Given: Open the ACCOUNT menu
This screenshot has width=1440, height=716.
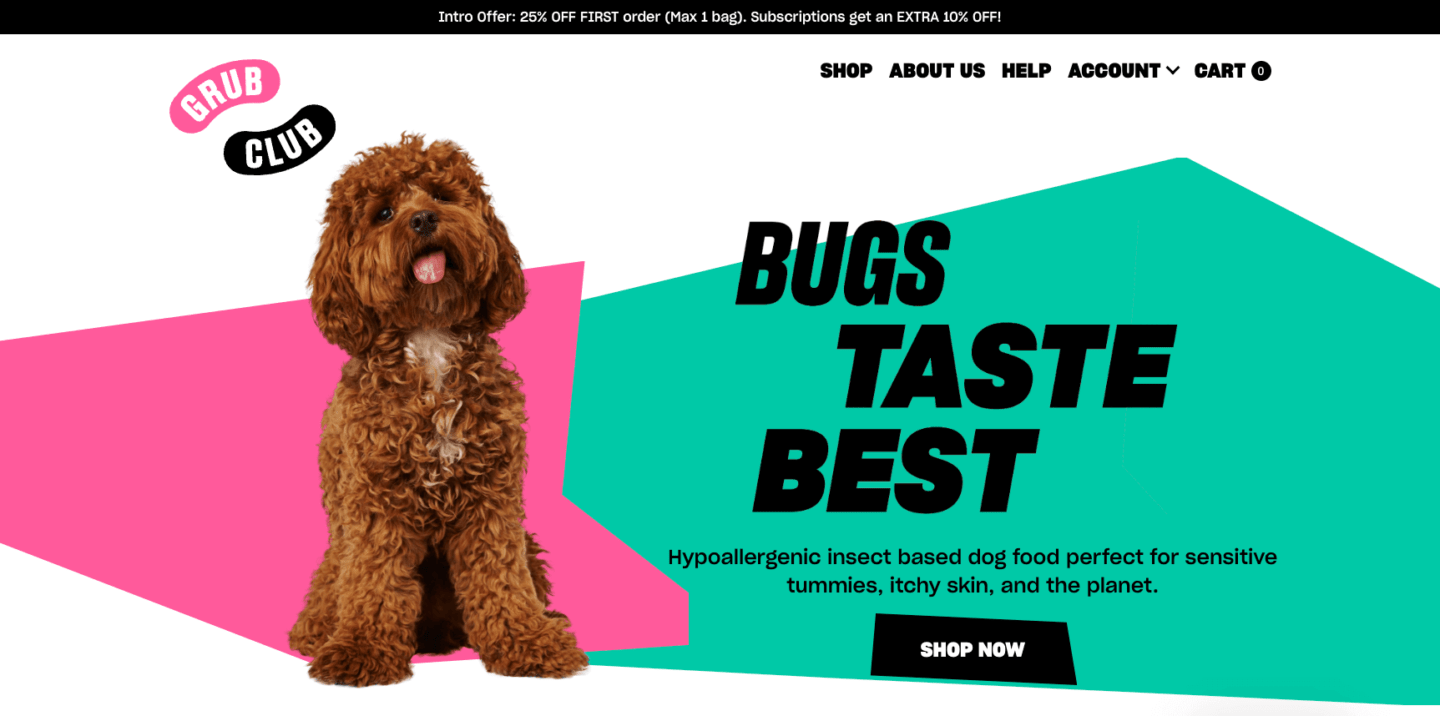Looking at the screenshot, I should point(1114,71).
